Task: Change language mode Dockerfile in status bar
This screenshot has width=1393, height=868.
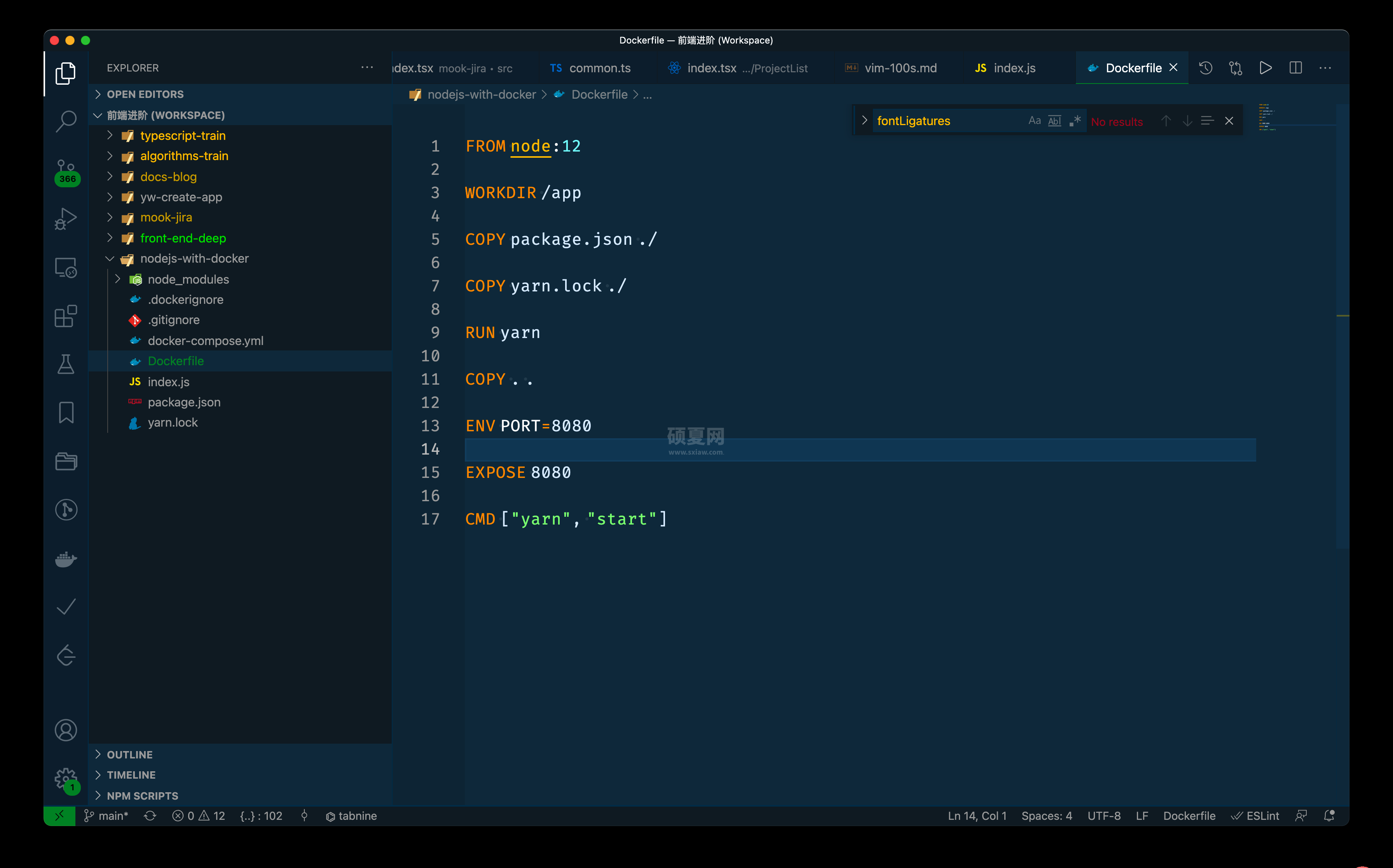Action: point(1189,816)
